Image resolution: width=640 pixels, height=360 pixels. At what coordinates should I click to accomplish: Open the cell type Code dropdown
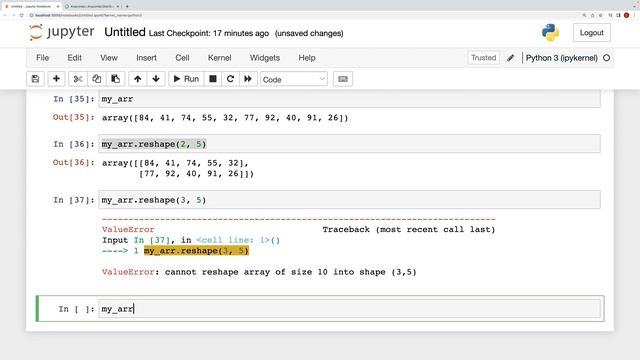coord(294,79)
